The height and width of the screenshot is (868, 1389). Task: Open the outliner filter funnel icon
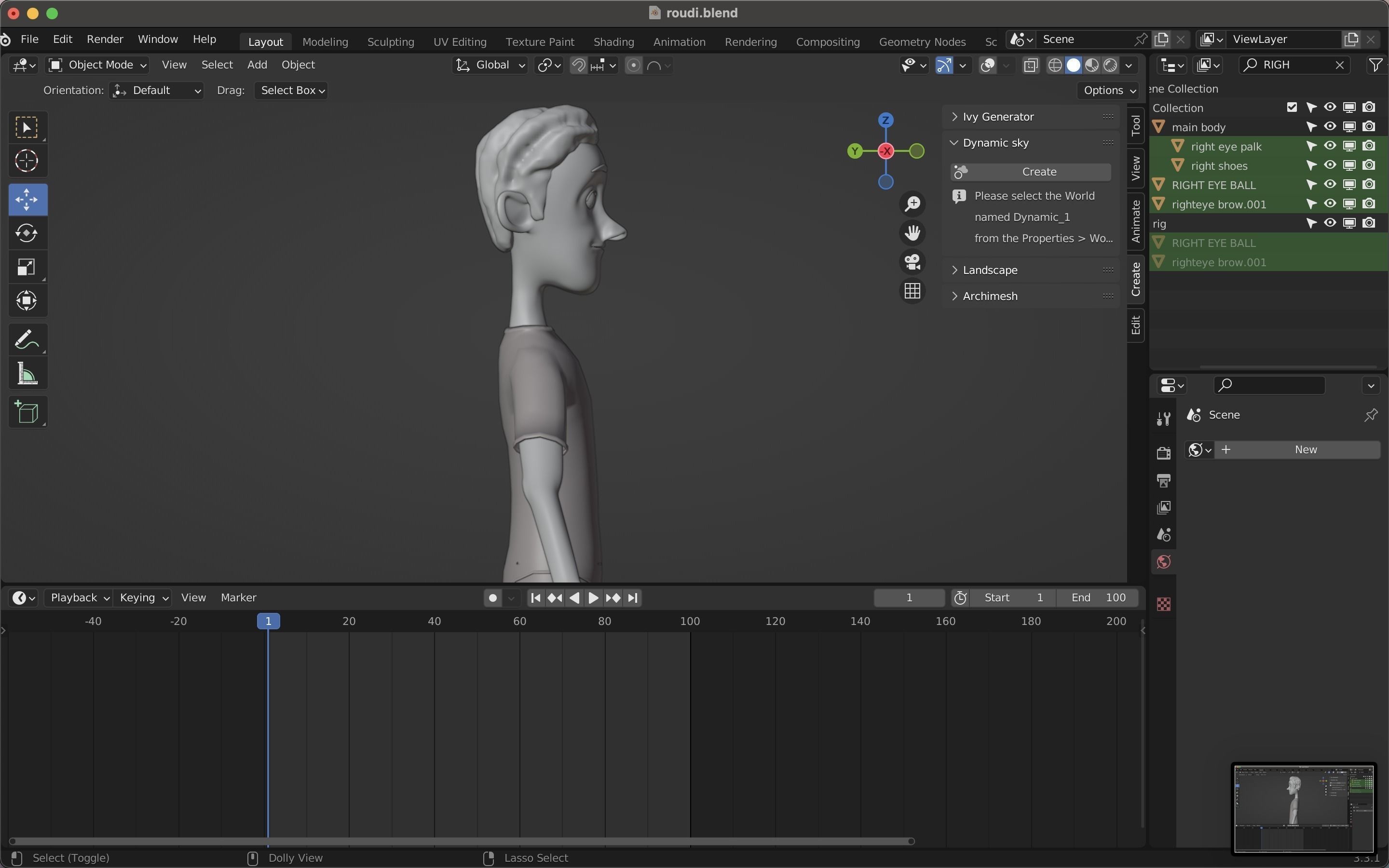click(1375, 65)
